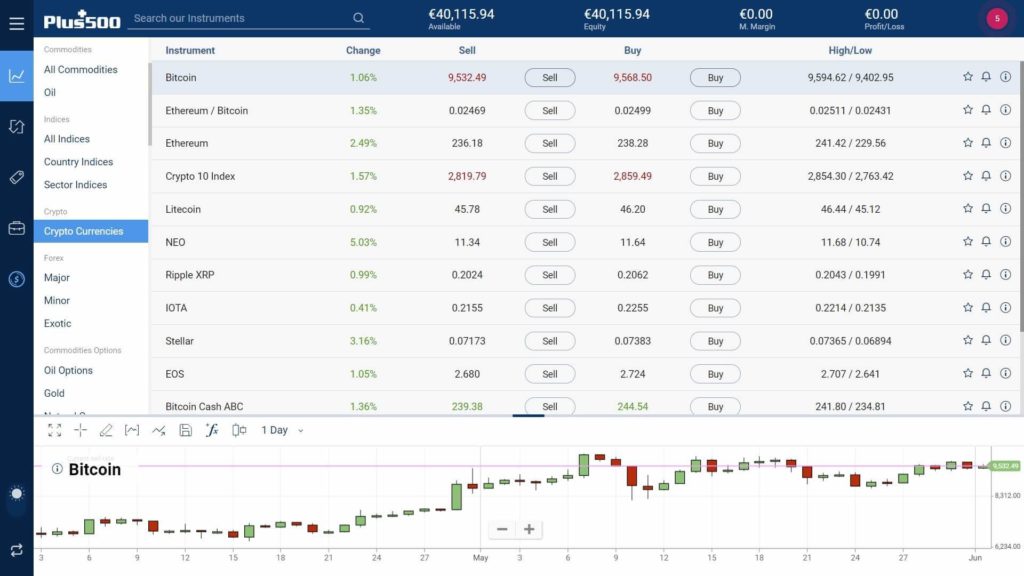1024x576 pixels.
Task: Select Exotic forex category
Action: (57, 323)
